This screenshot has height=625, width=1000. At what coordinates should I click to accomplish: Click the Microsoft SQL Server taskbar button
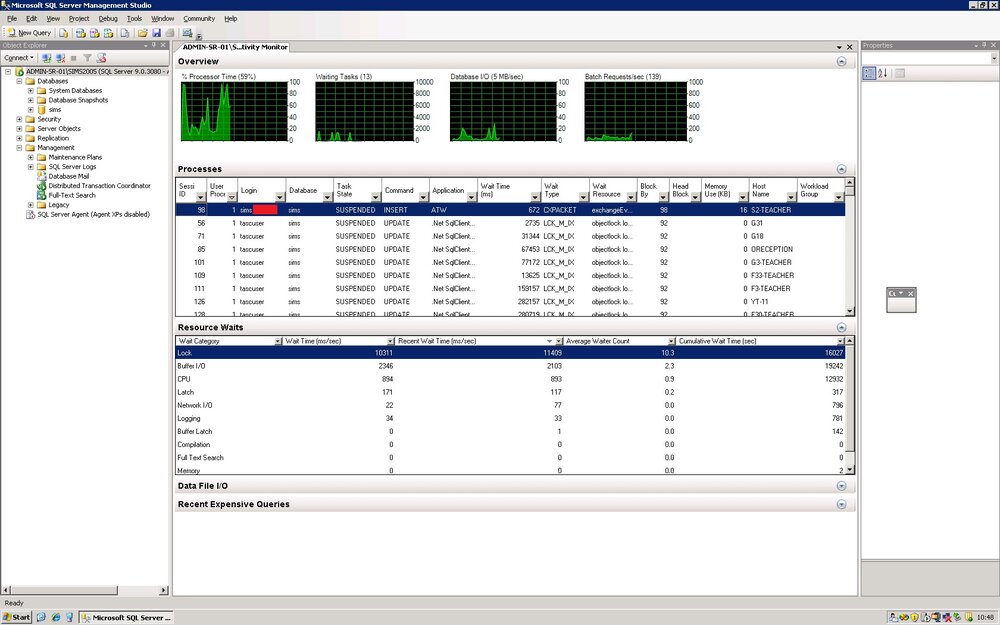tap(126, 617)
